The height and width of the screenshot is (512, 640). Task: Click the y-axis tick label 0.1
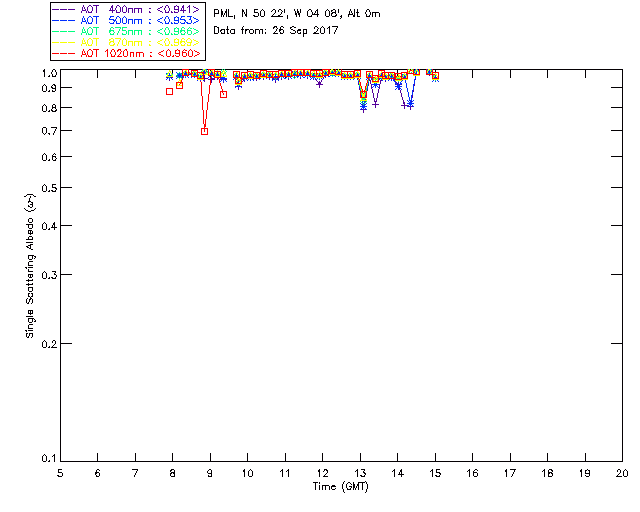[x=49, y=459]
